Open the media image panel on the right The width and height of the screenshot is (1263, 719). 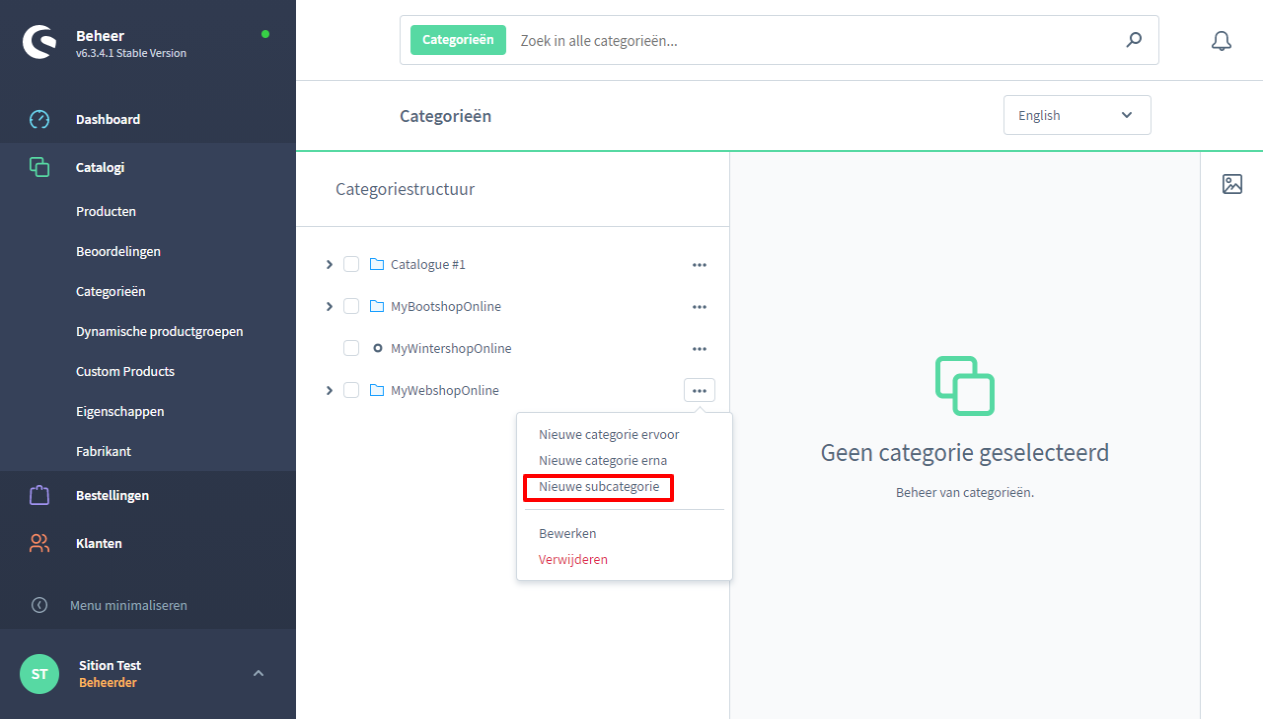click(x=1233, y=184)
